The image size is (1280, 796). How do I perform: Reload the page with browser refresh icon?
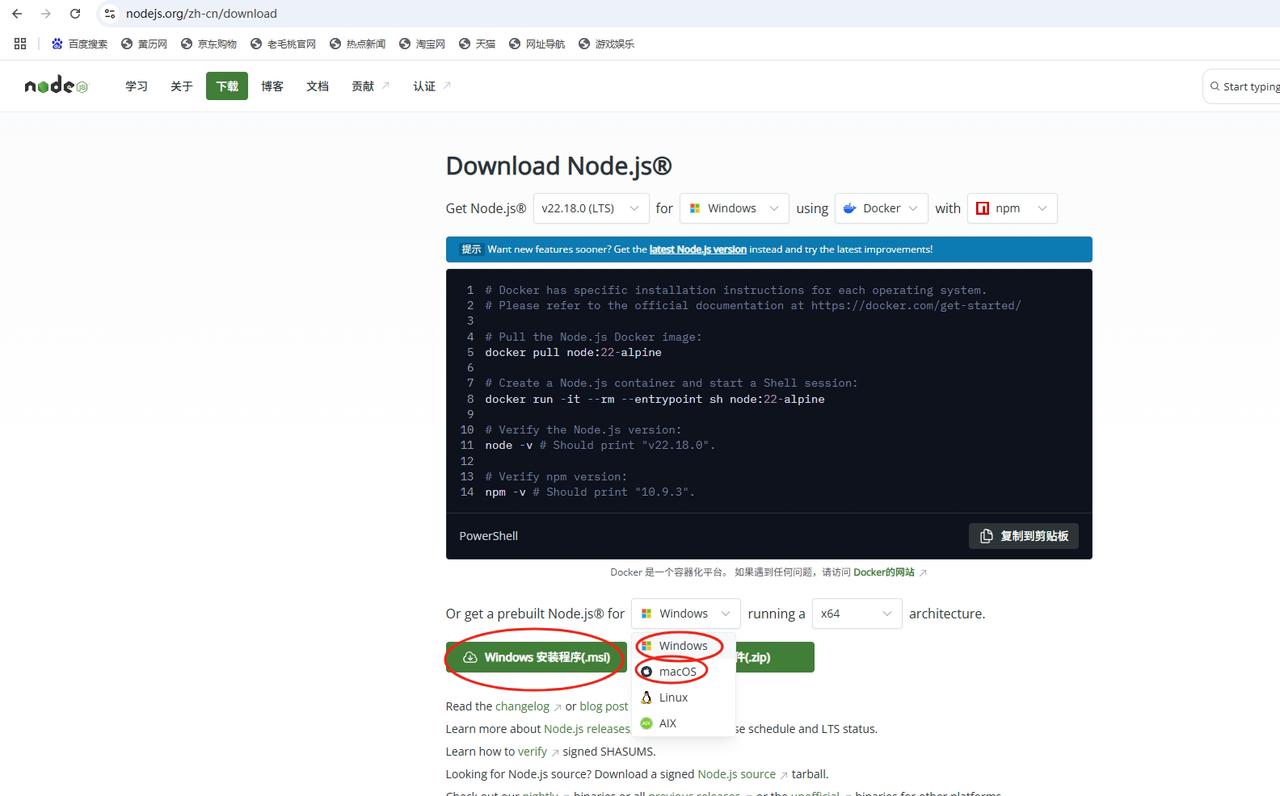point(75,14)
